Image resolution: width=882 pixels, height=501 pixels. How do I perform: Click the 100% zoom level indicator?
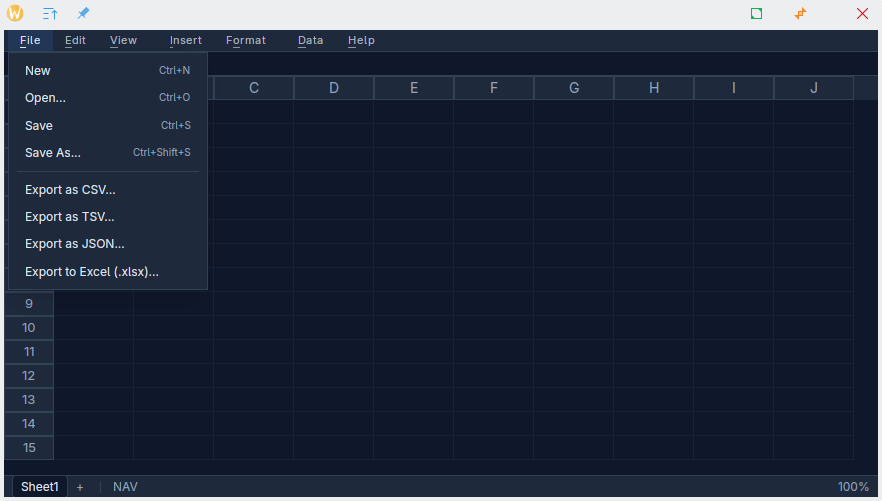pos(852,487)
